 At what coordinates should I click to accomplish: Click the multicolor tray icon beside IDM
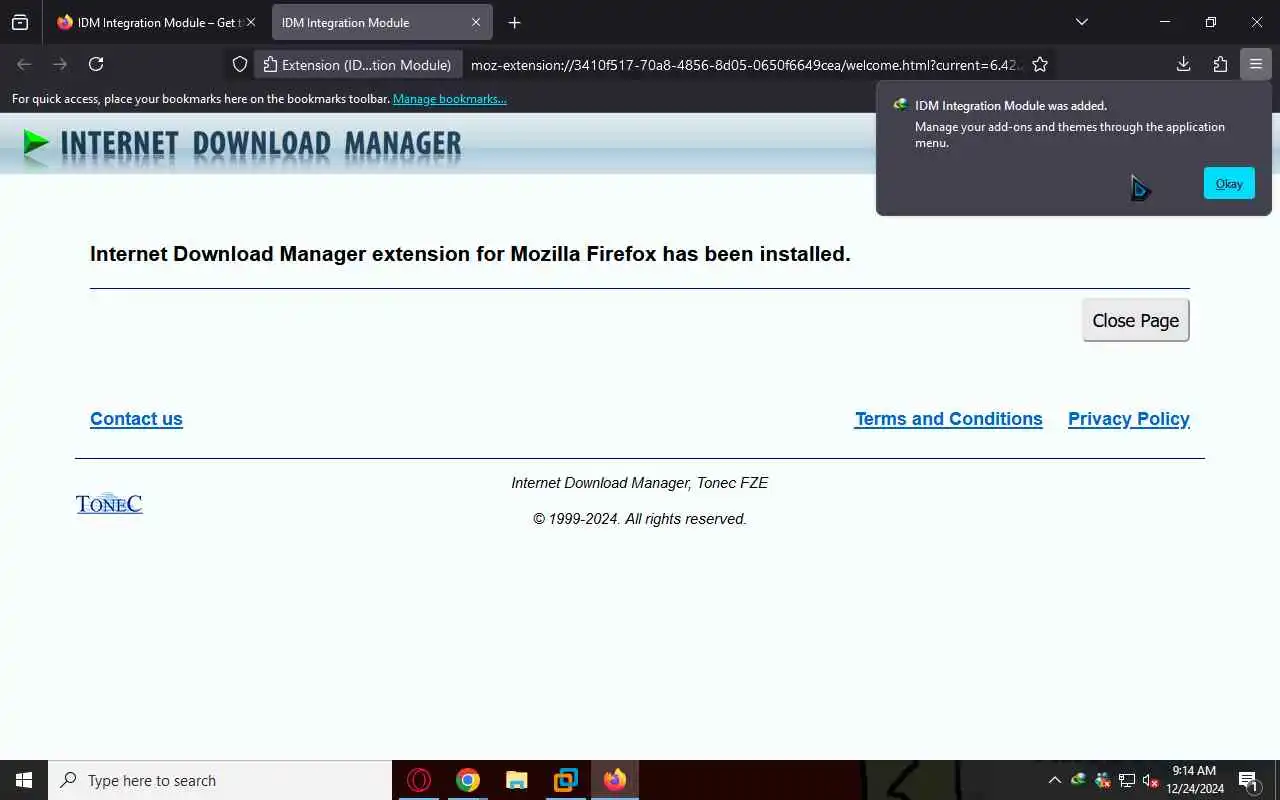pyautogui.click(x=1103, y=780)
